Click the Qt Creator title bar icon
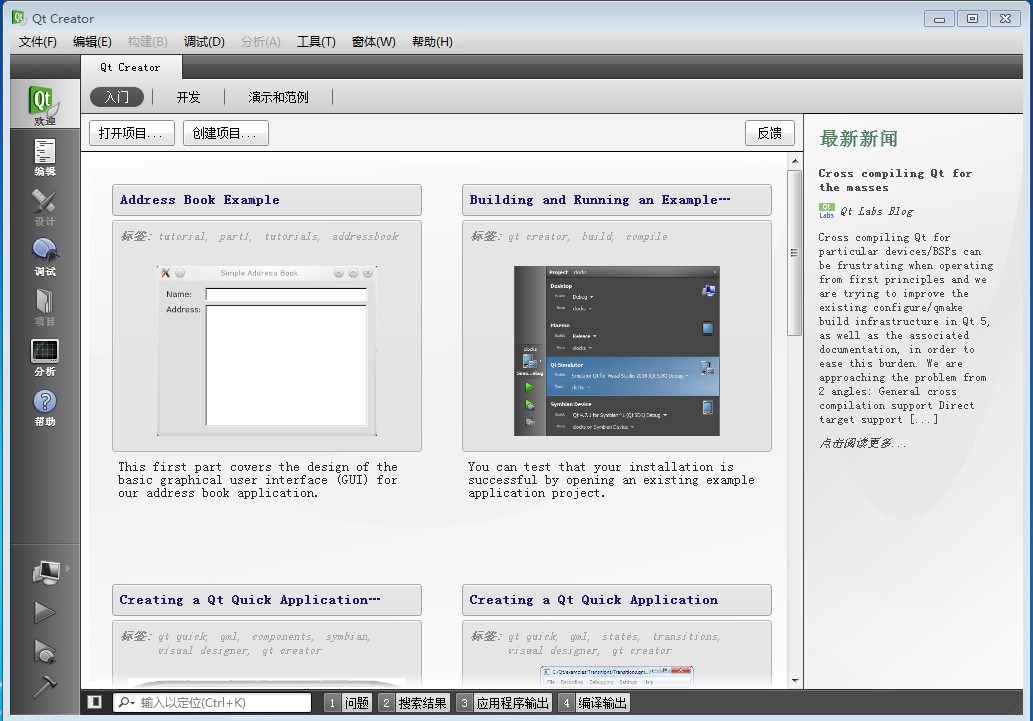 [18, 18]
